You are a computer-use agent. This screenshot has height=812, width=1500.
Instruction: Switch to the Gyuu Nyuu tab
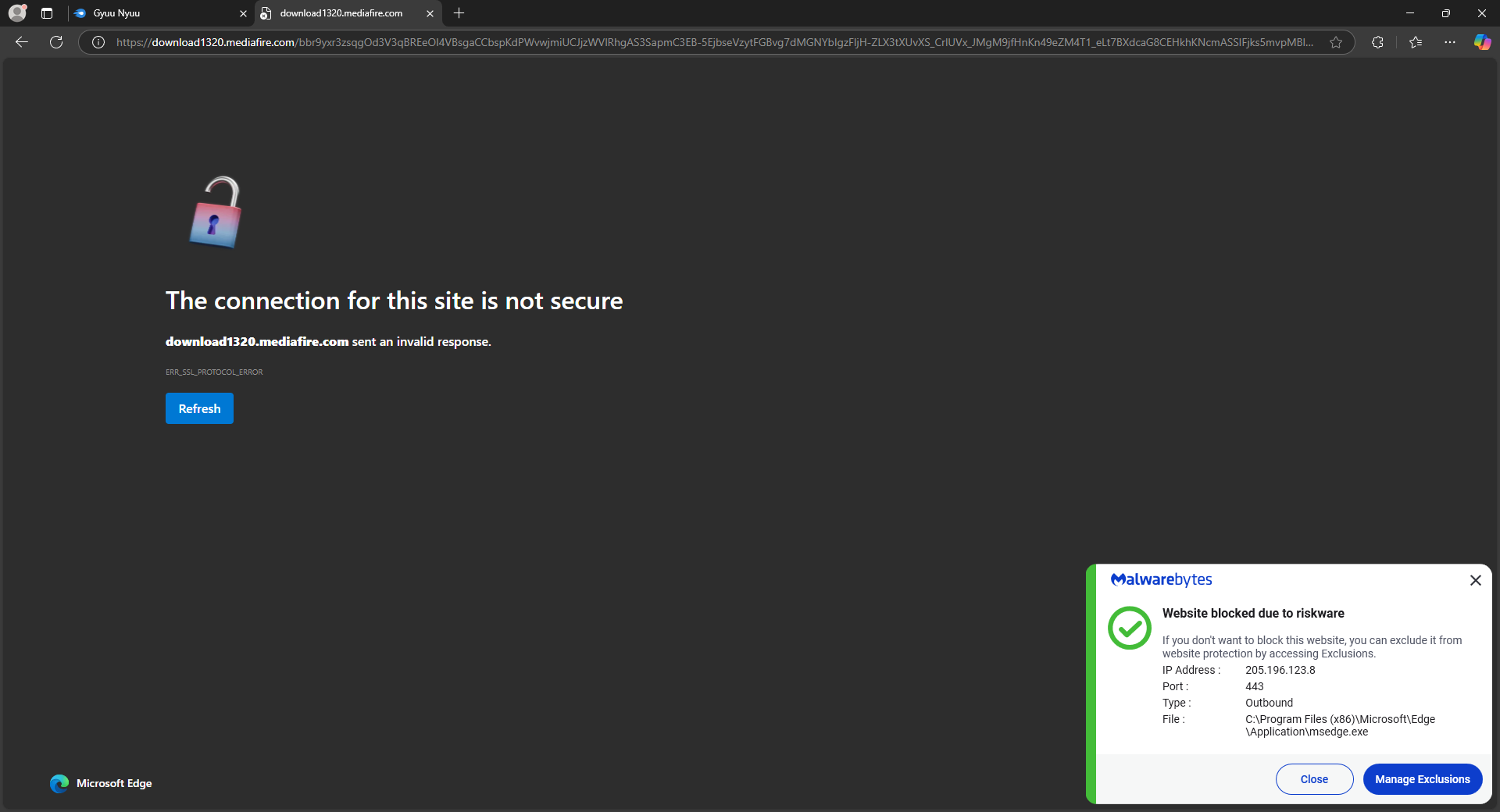(160, 13)
